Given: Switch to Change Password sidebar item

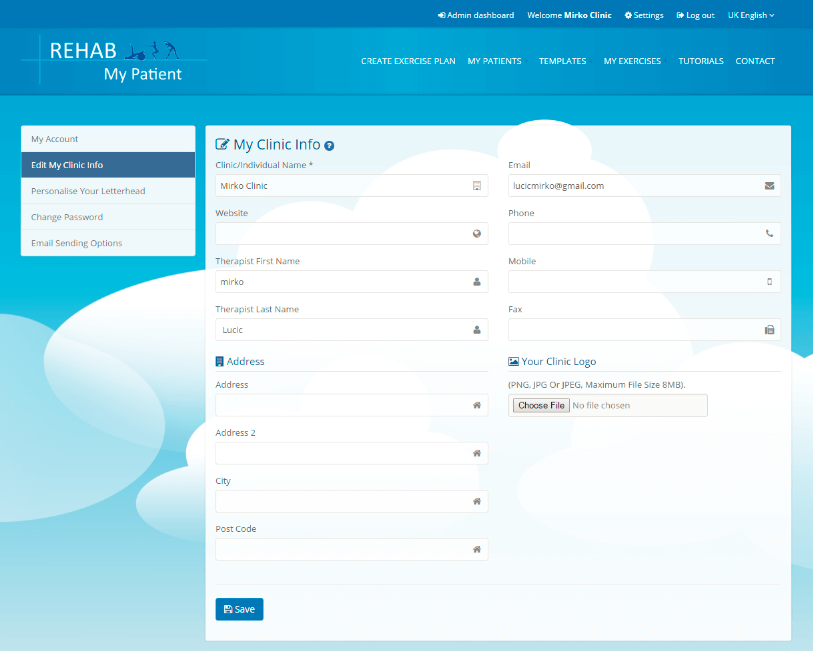Looking at the screenshot, I should [67, 217].
